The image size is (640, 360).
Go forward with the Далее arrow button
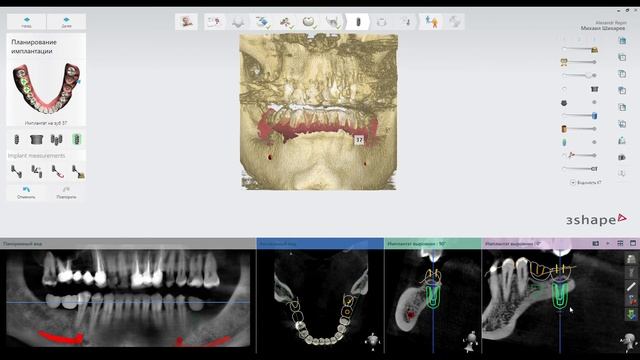(x=67, y=22)
